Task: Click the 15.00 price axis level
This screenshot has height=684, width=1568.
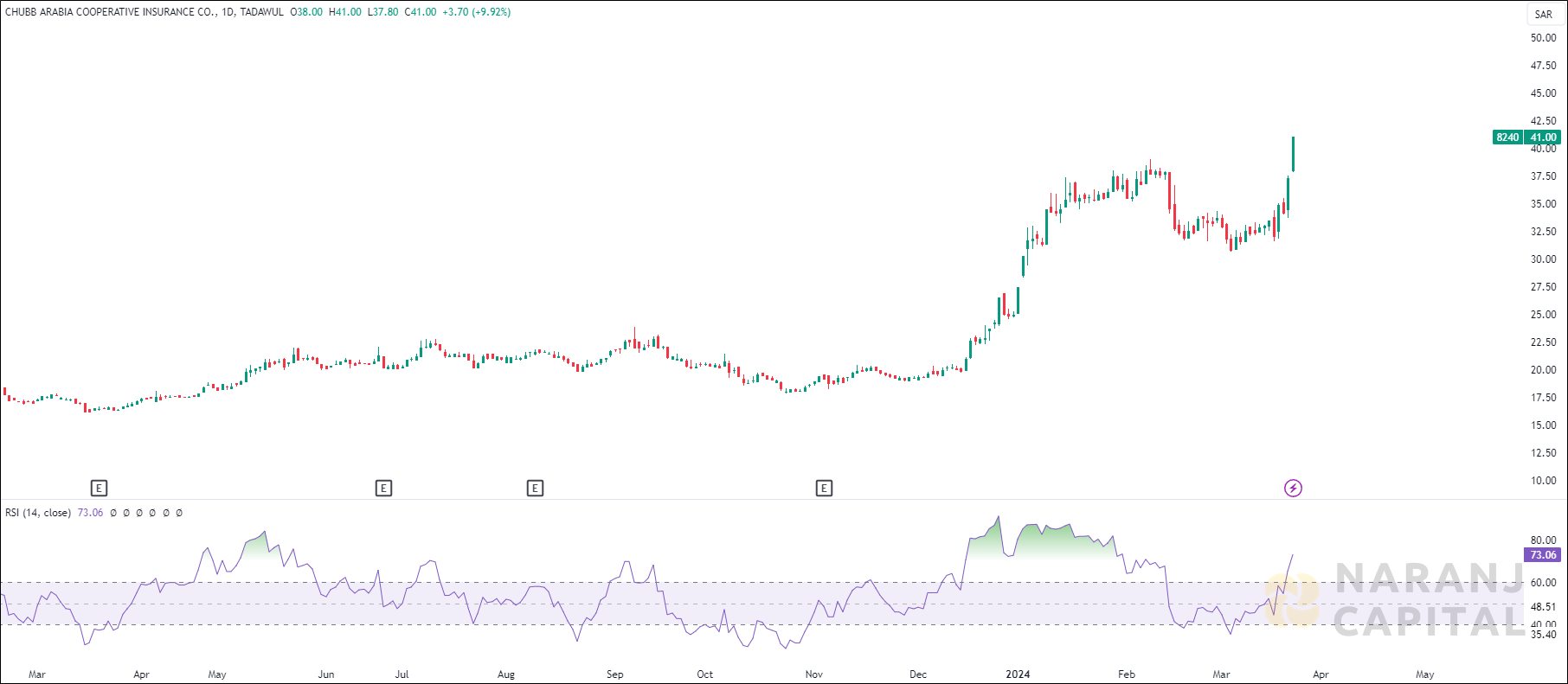Action: click(1543, 425)
